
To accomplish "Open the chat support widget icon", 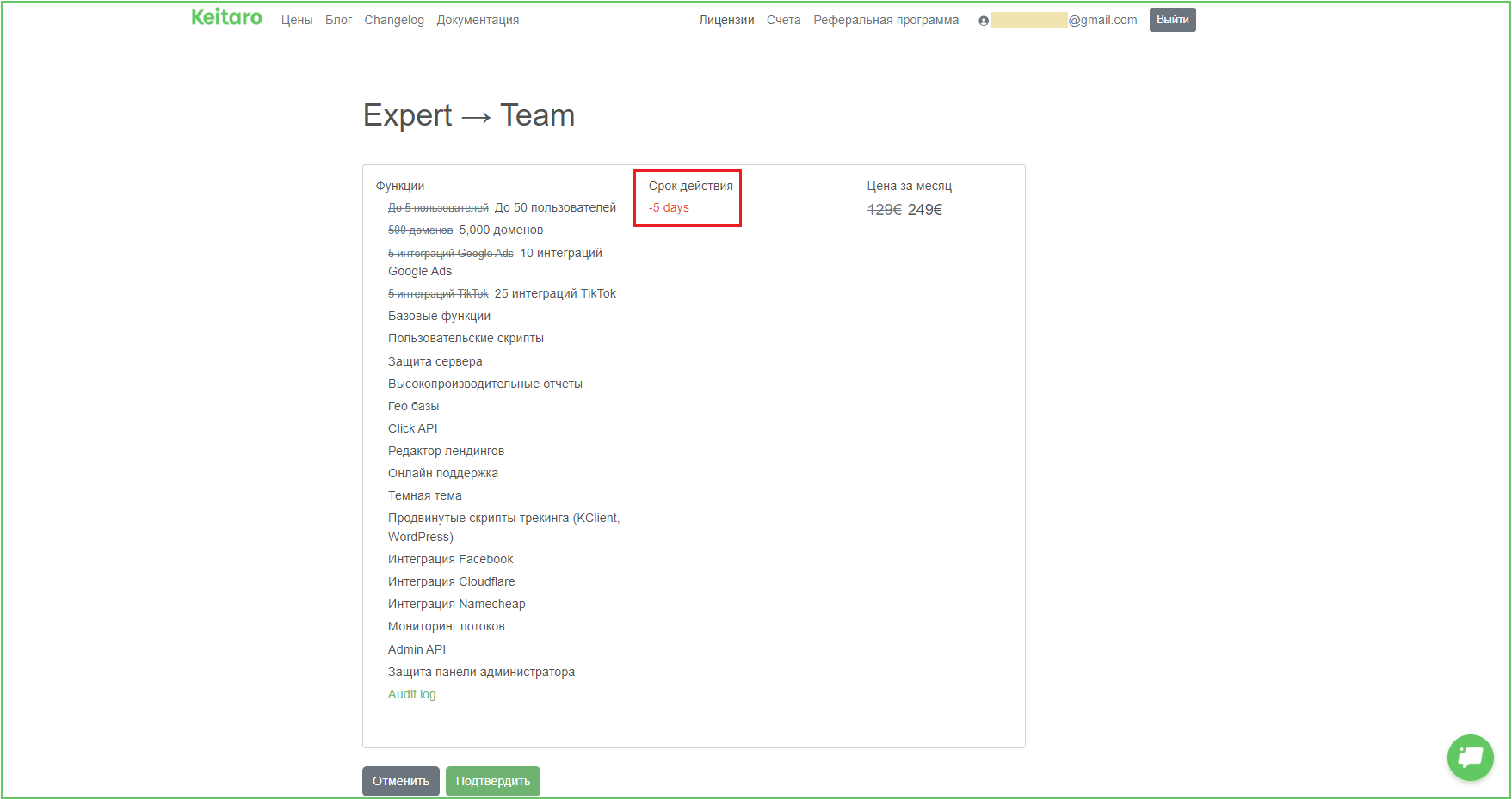I will coord(1470,758).
